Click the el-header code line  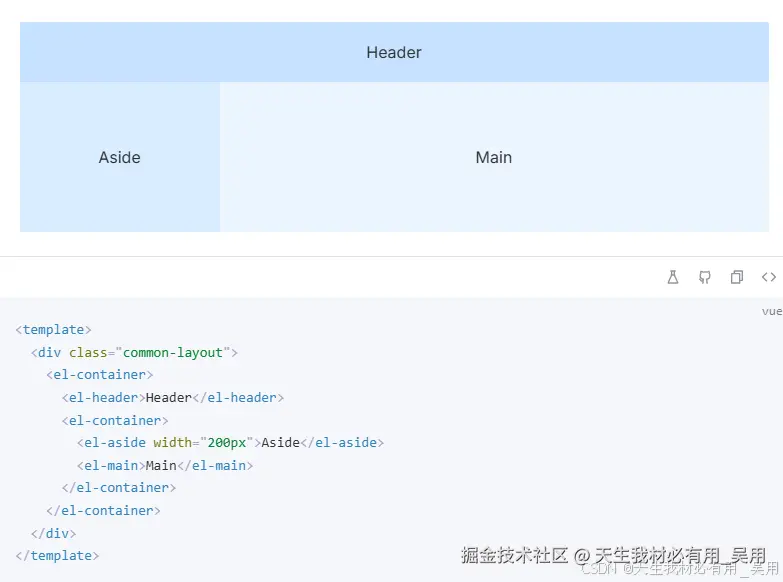point(173,398)
